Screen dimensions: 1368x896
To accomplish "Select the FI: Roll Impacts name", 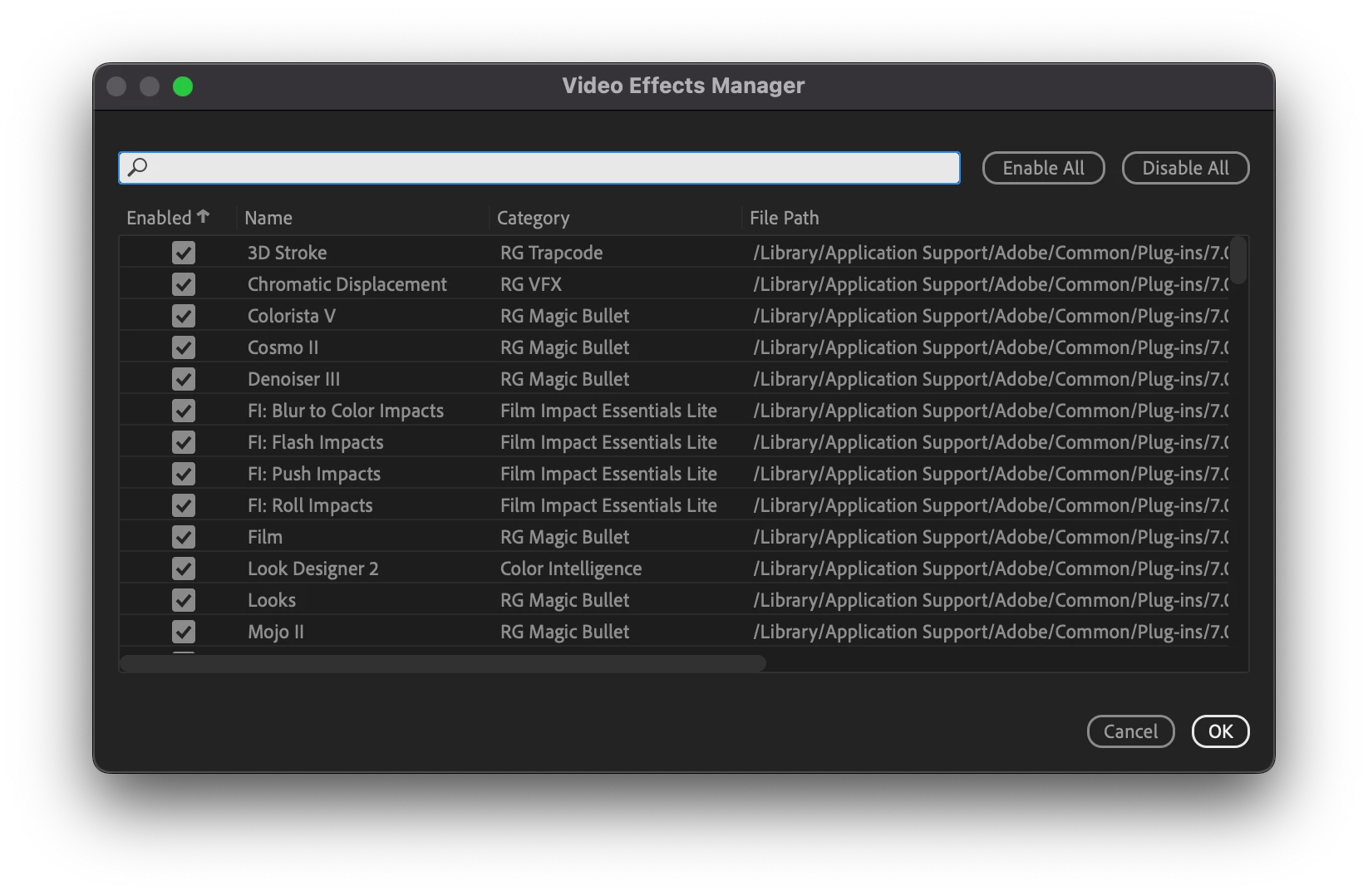I will [310, 505].
